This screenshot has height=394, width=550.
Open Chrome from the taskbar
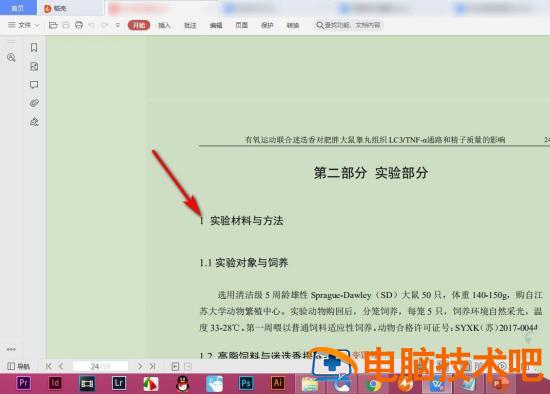click(373, 385)
